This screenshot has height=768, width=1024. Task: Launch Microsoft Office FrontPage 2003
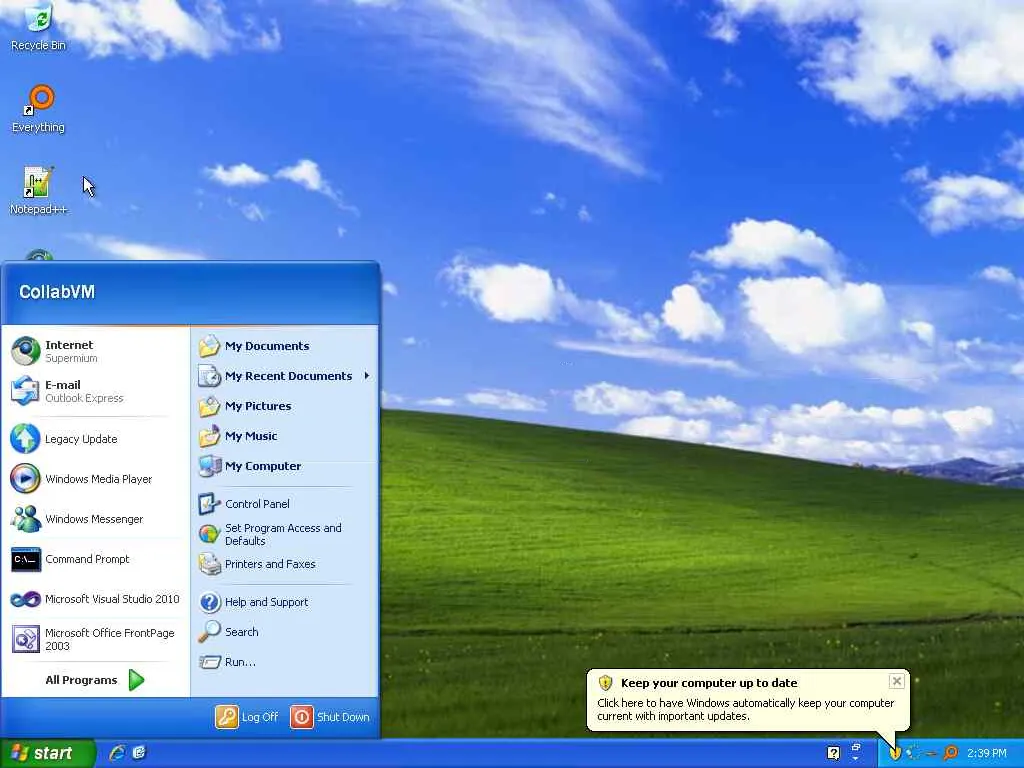[95, 639]
